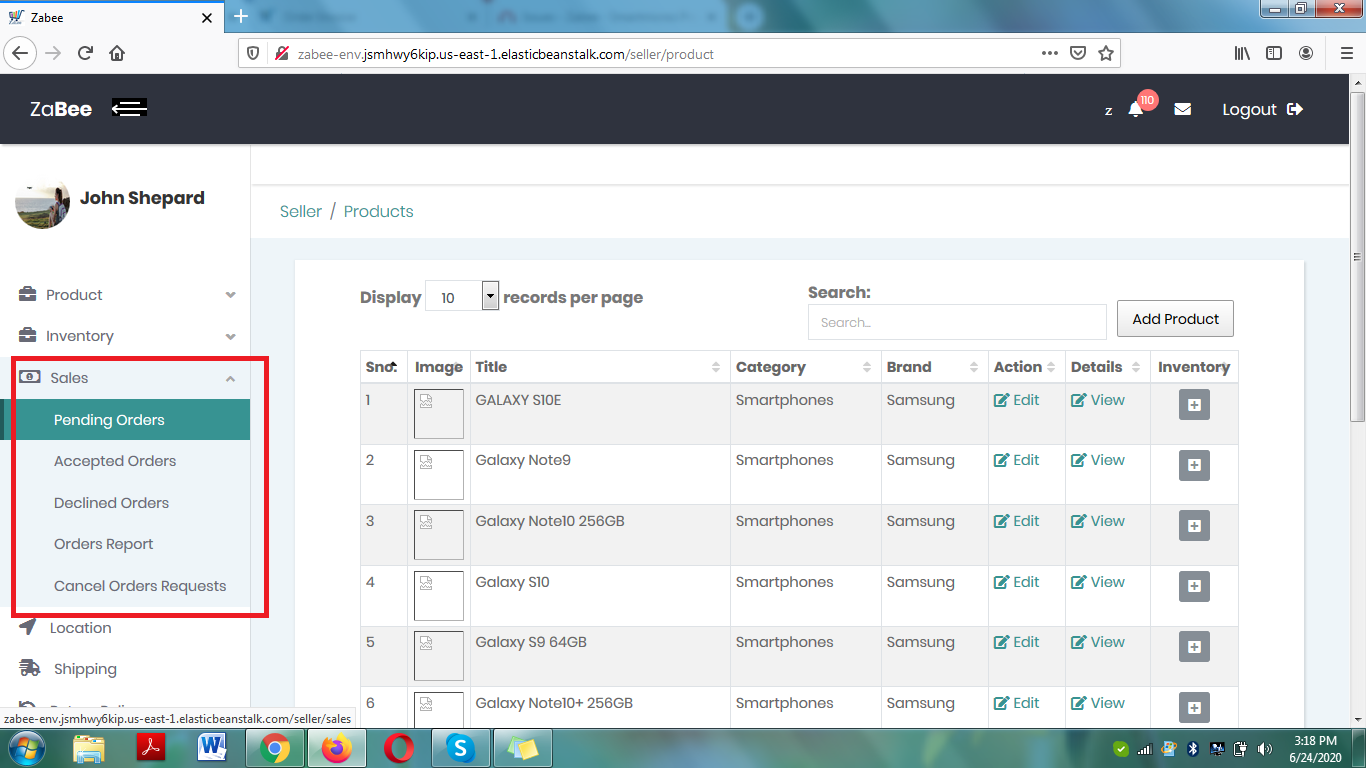
Task: Close the Zabee browser tab
Action: point(207,18)
